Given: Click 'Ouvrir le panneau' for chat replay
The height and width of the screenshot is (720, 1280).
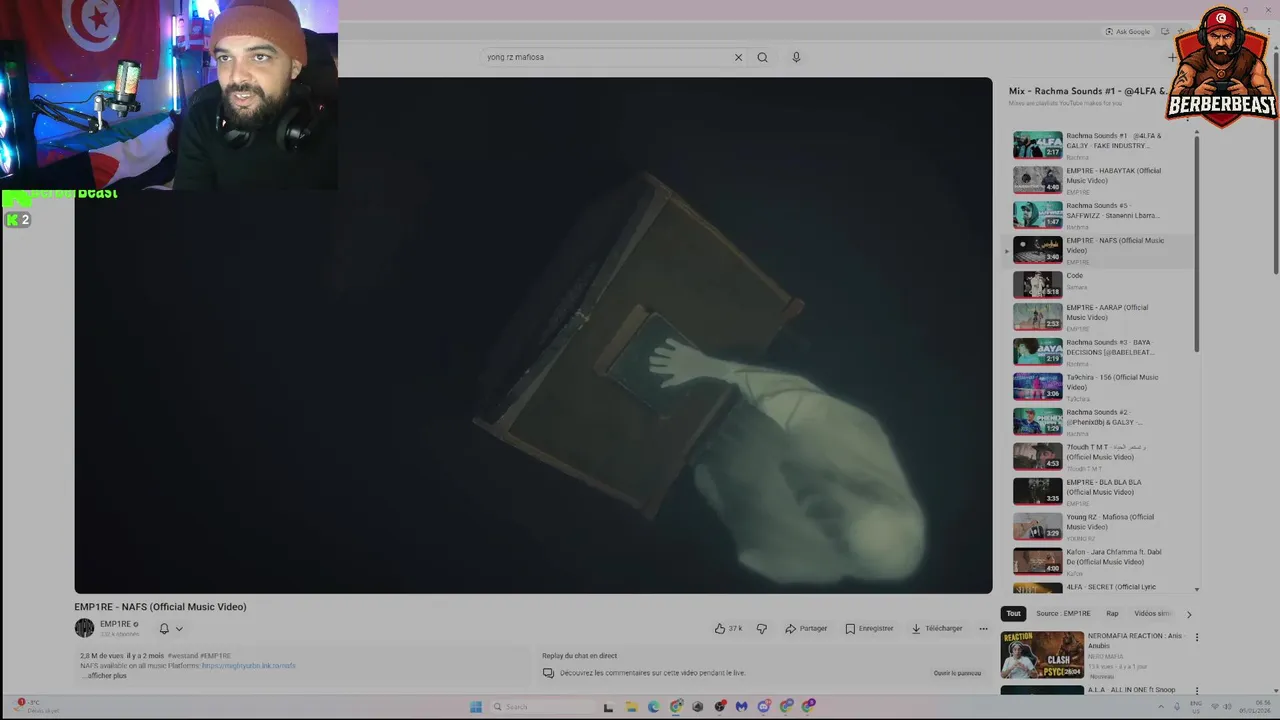Looking at the screenshot, I should click(x=957, y=673).
